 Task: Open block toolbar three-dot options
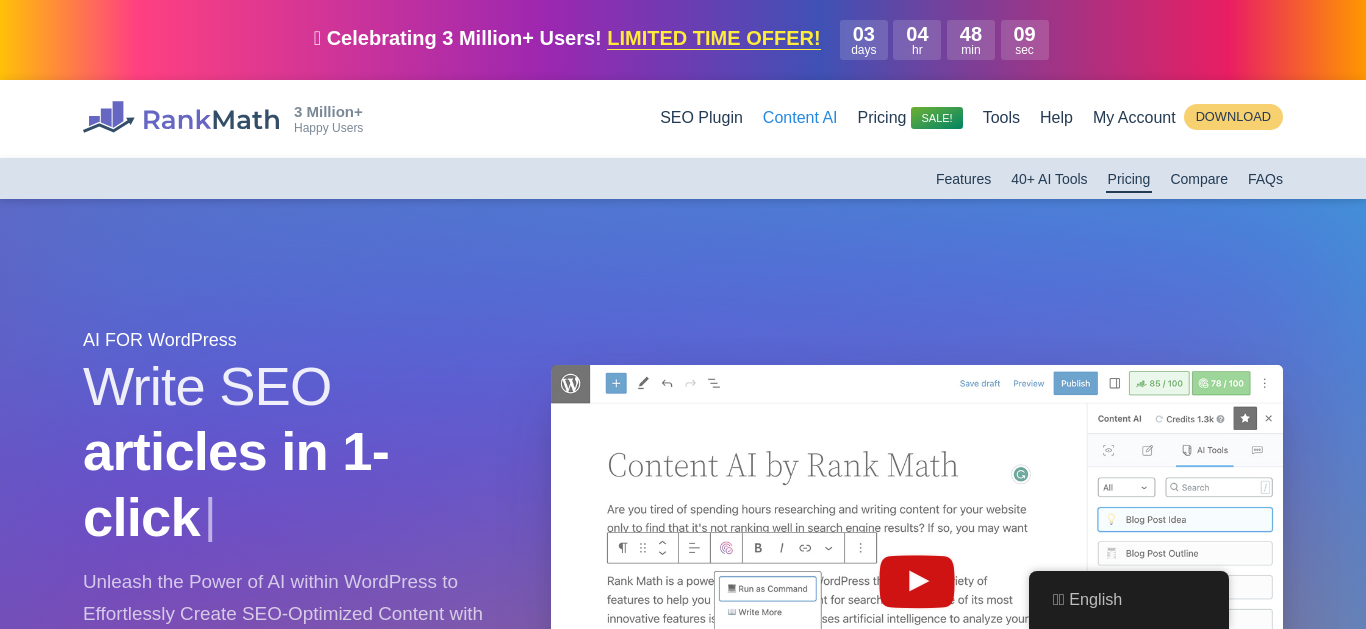pos(860,548)
